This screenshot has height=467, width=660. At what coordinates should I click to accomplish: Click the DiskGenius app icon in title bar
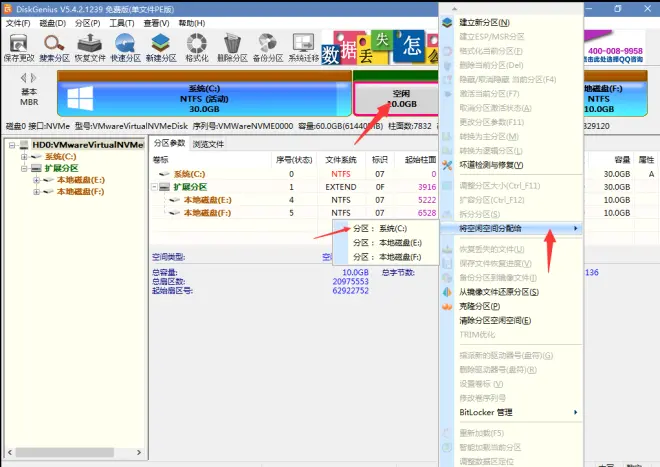point(8,9)
